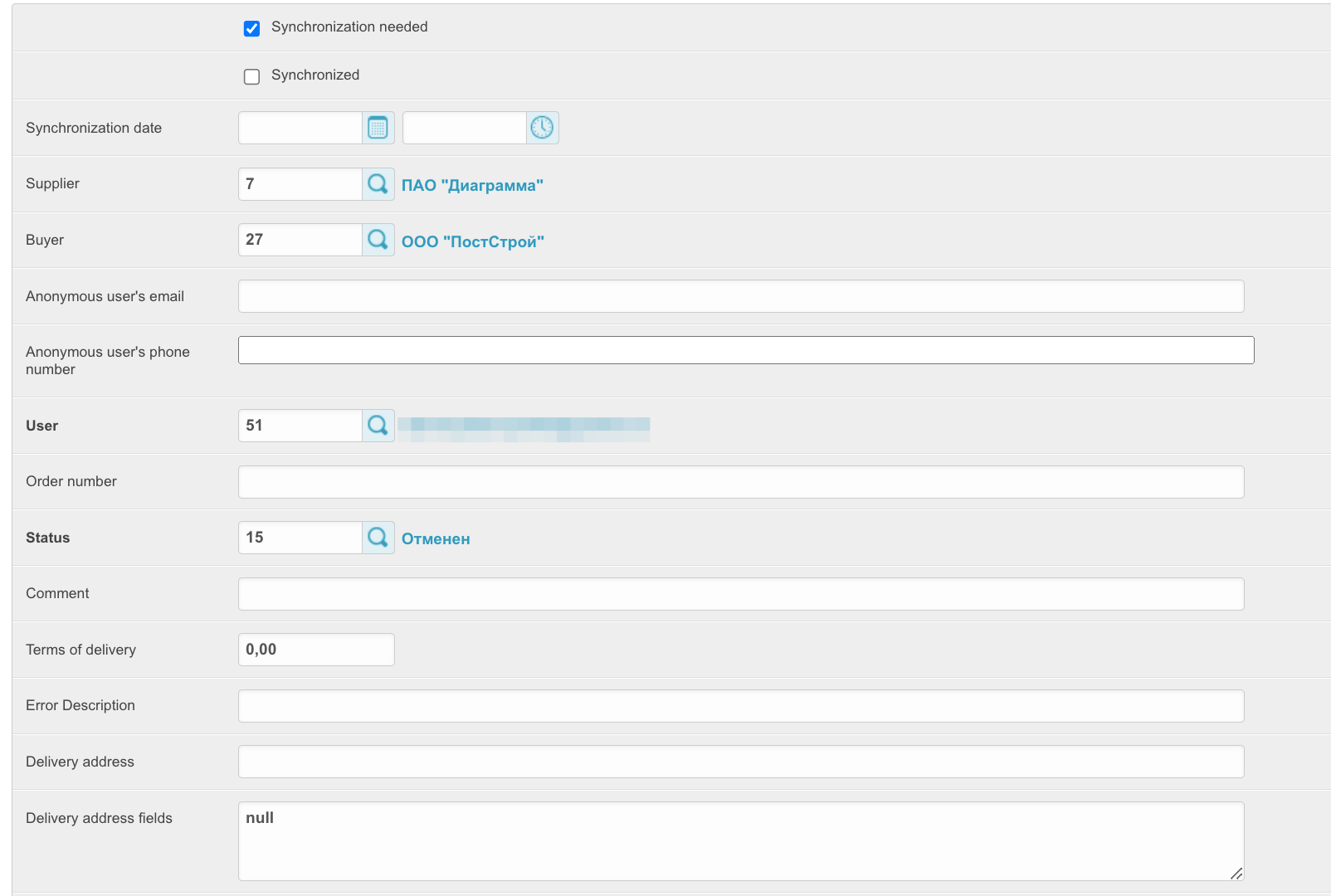Click the Delivery address input field
Image resolution: width=1331 pixels, height=896 pixels.
(740, 762)
